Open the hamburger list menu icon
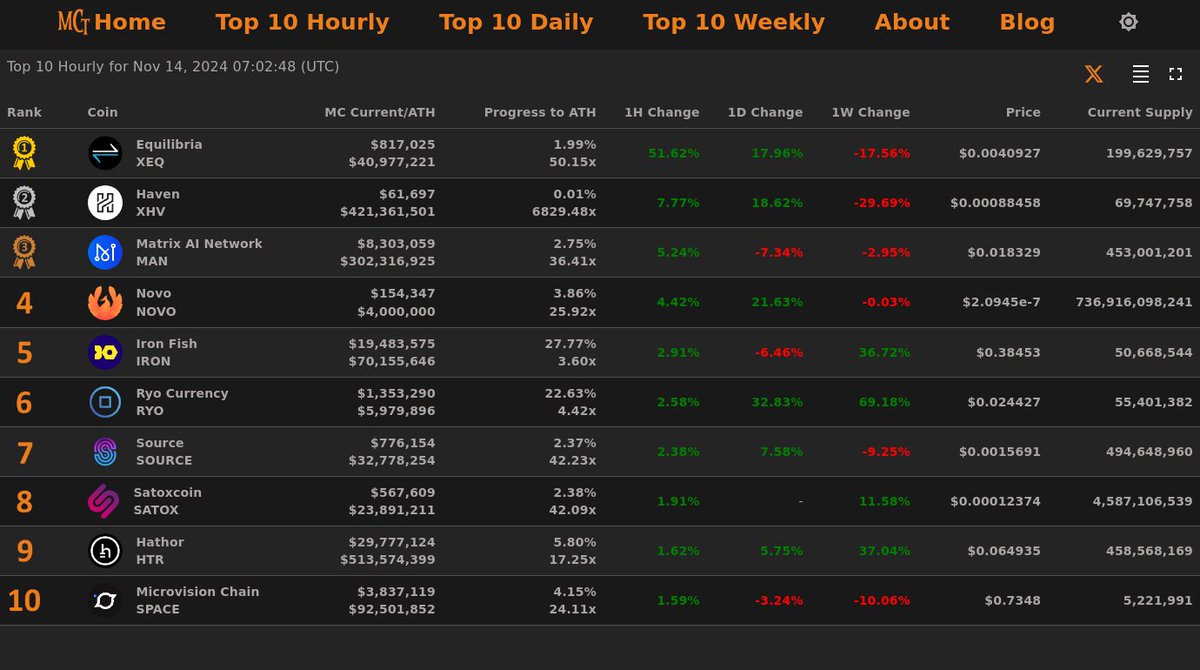The height and width of the screenshot is (670, 1200). coord(1140,74)
